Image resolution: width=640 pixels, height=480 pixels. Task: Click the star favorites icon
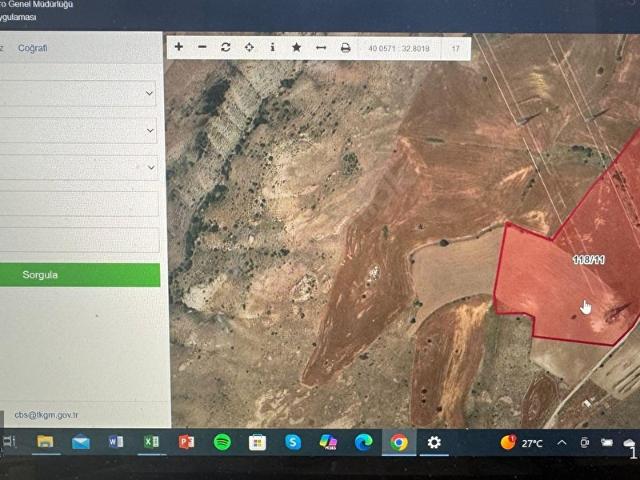coord(297,47)
